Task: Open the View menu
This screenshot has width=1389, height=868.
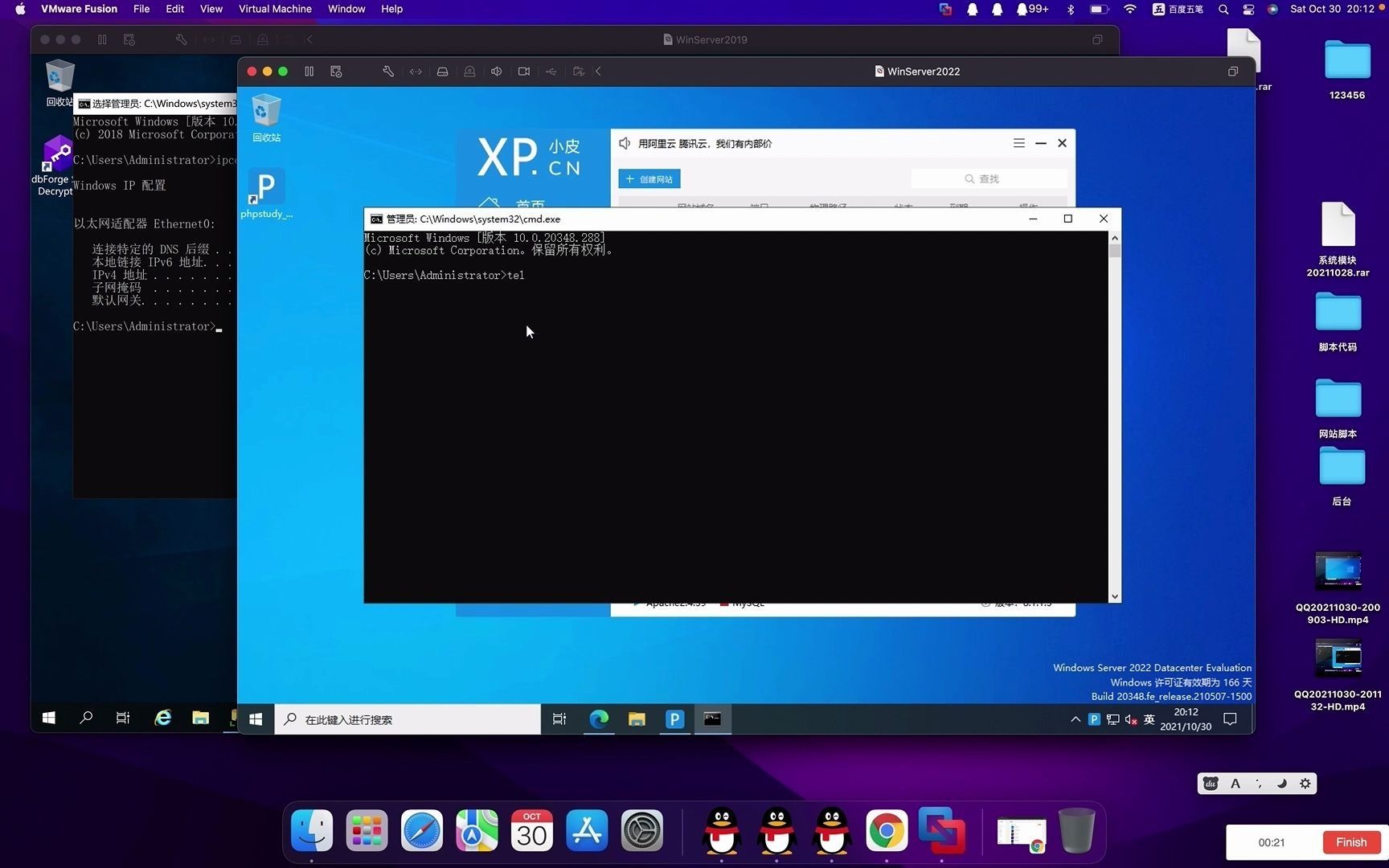Action: [x=211, y=9]
